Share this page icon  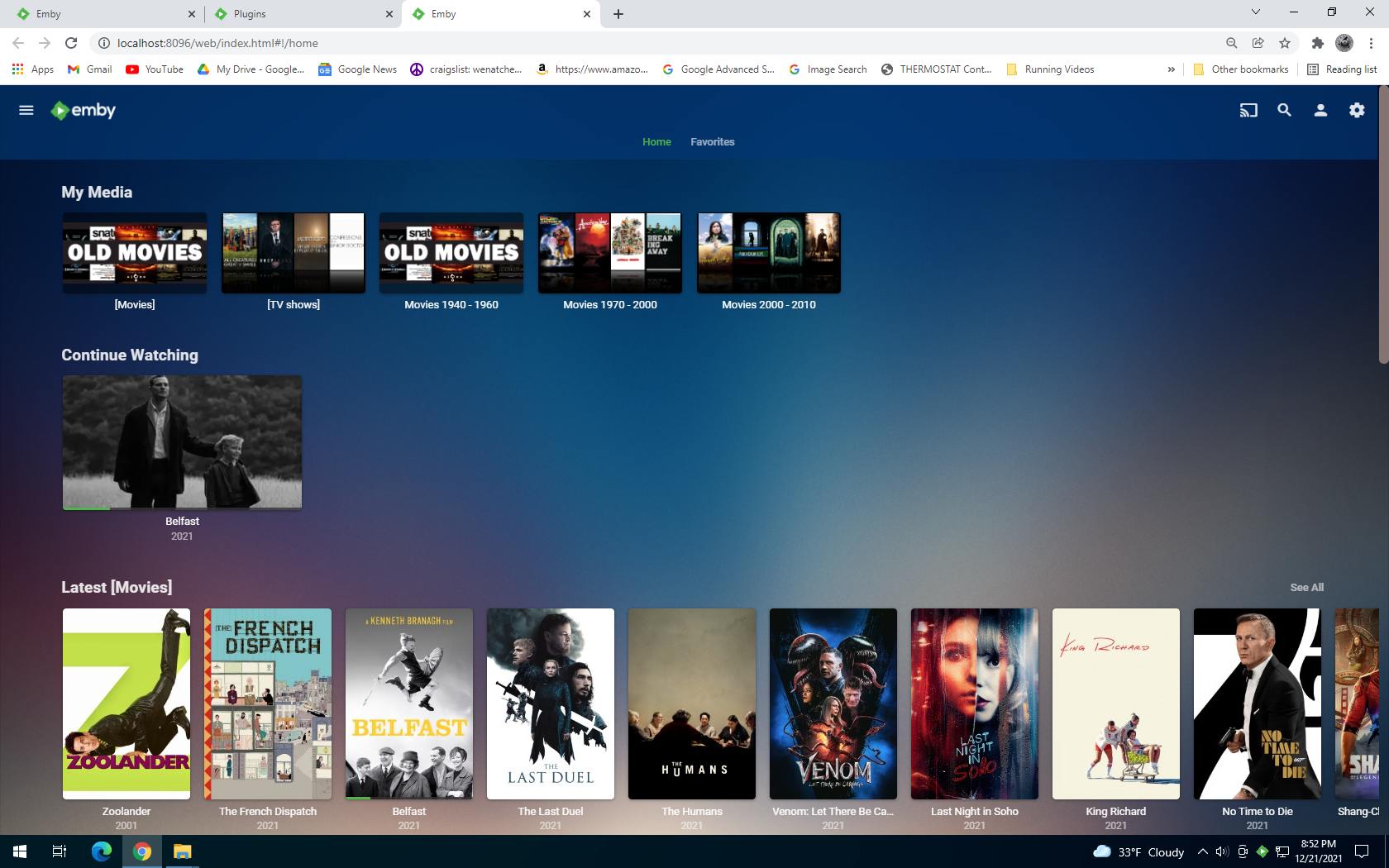(x=1258, y=43)
